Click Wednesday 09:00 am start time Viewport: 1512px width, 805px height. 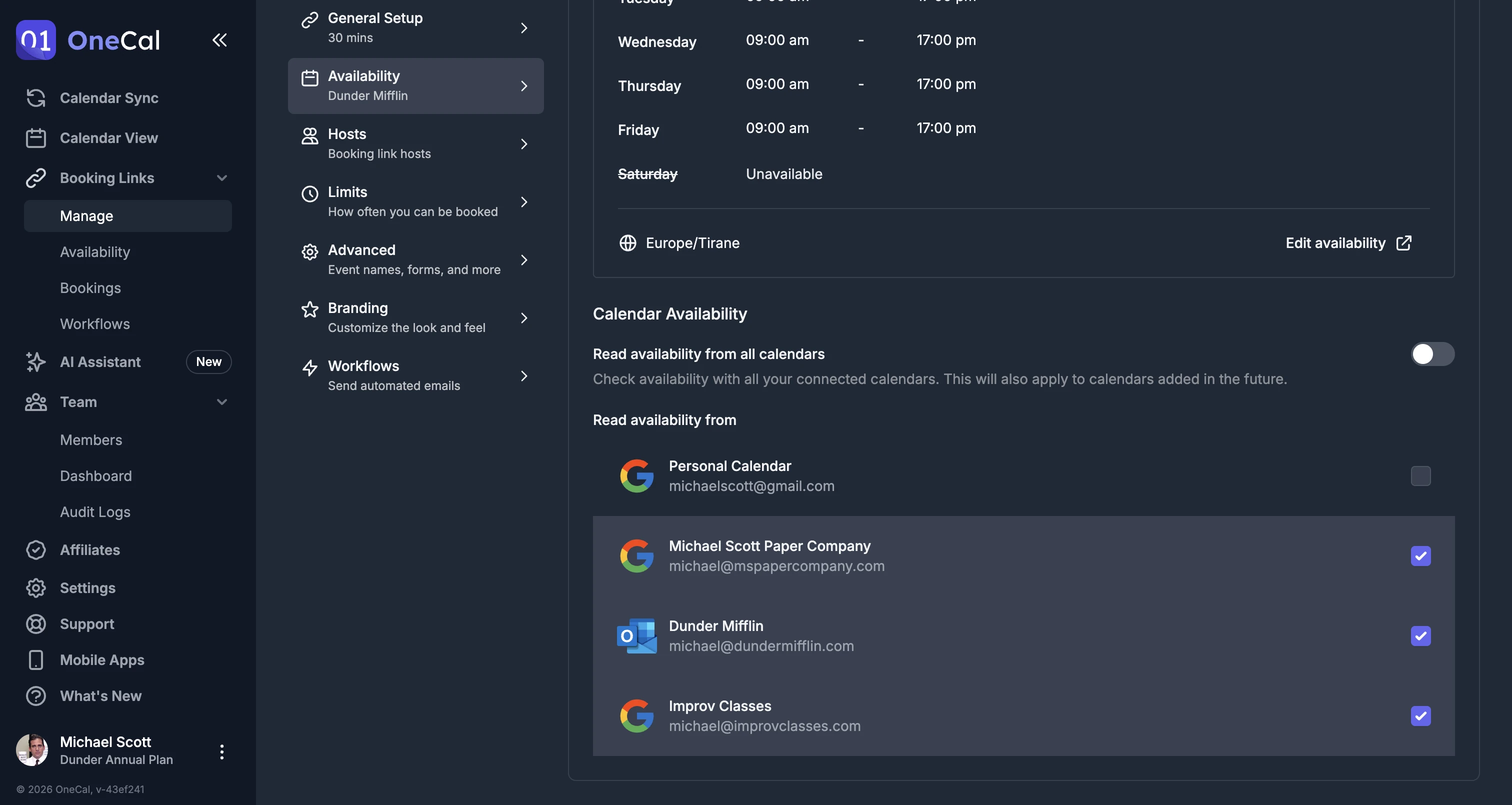click(x=777, y=40)
